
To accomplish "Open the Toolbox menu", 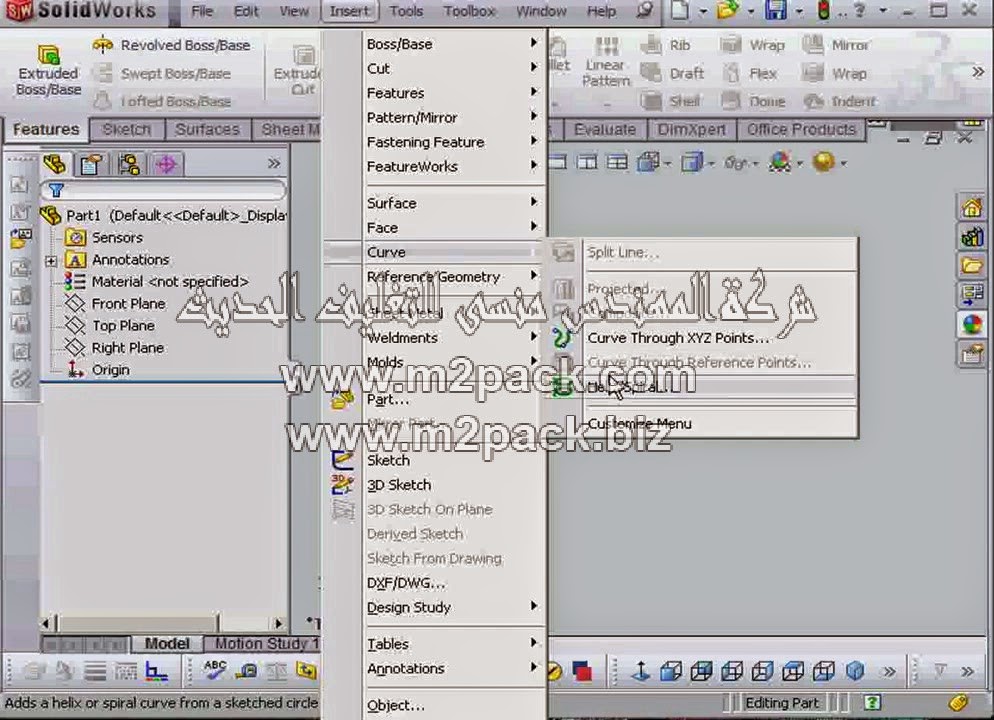I will tap(470, 11).
